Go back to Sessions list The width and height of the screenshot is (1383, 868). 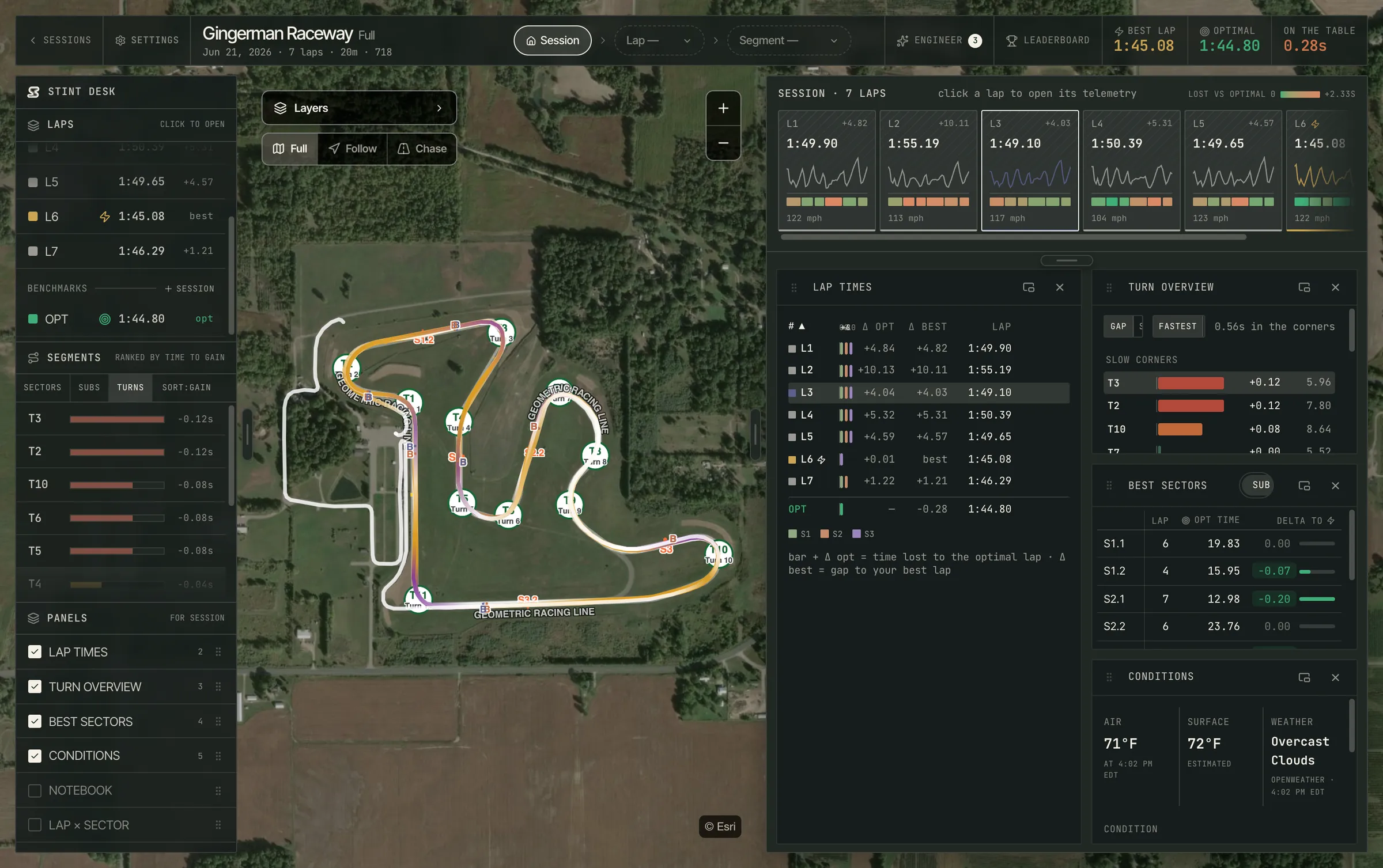(60, 40)
